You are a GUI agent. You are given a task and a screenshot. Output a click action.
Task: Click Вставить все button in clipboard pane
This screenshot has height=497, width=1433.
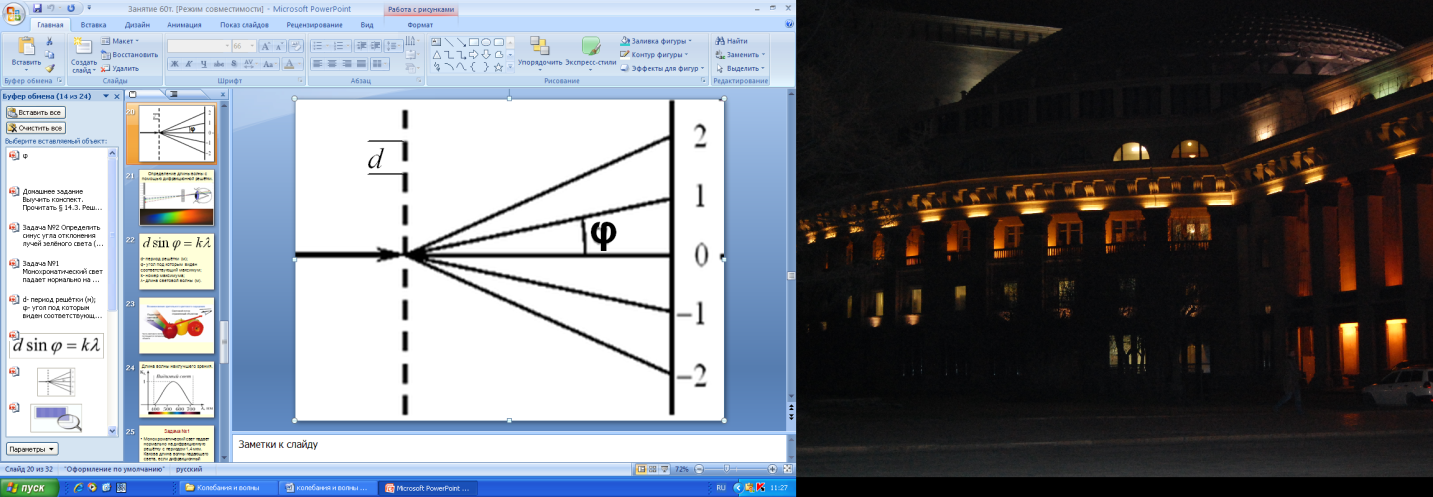point(36,112)
